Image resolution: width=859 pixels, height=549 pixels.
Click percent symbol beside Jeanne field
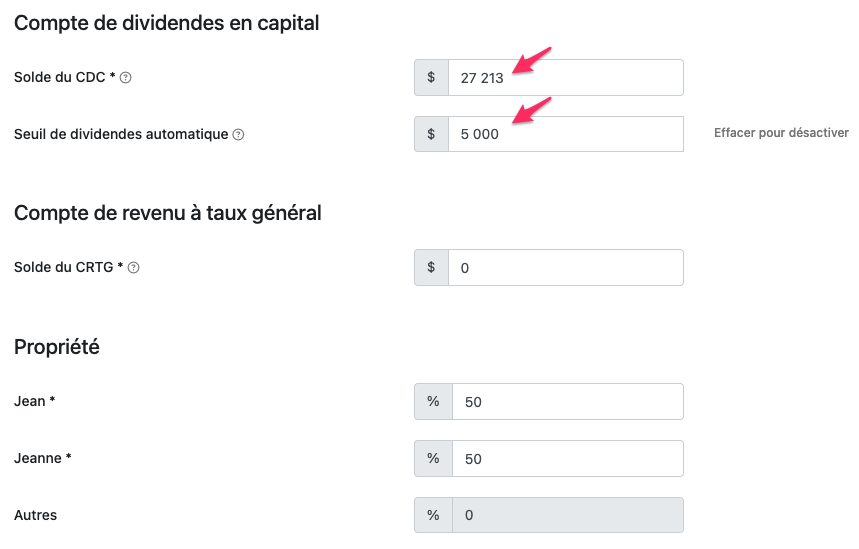pyautogui.click(x=433, y=458)
